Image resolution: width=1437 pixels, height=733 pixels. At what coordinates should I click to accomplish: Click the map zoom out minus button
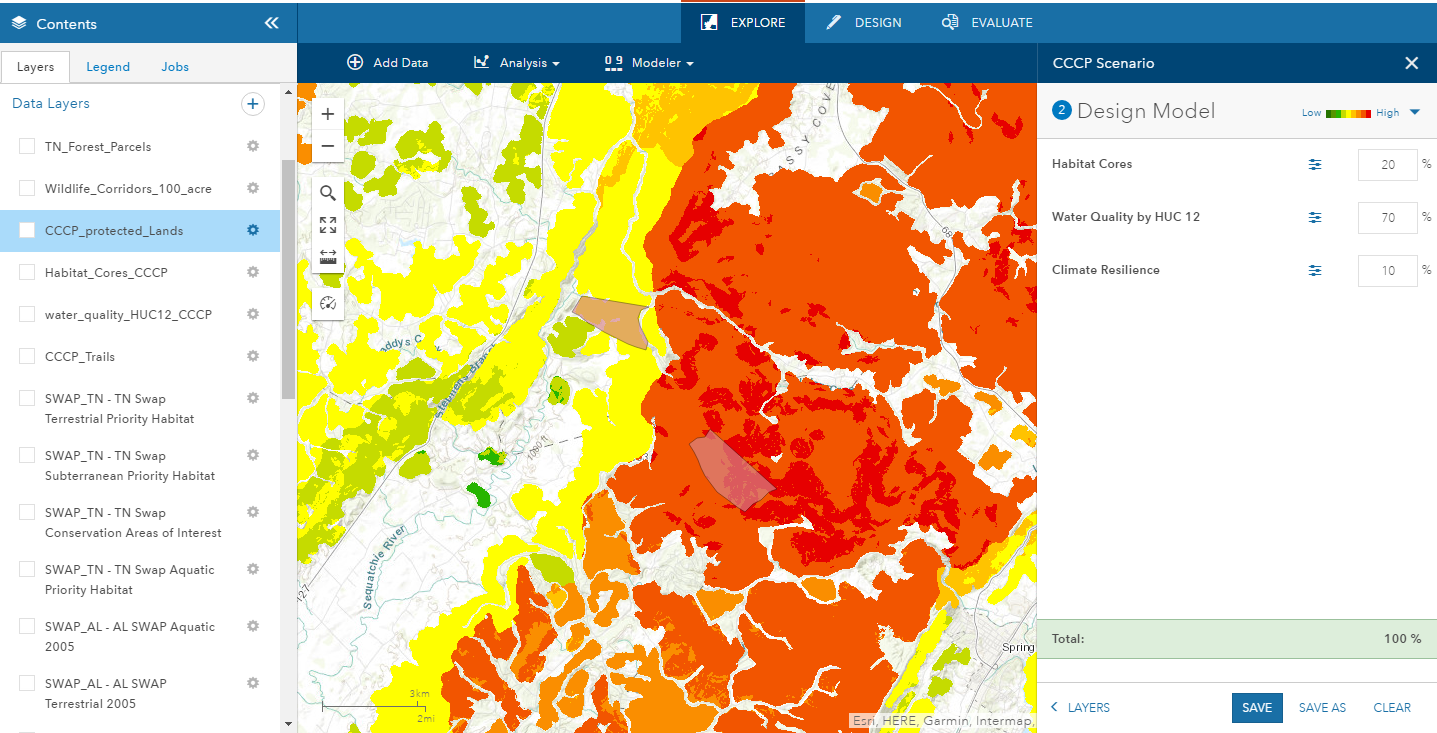(328, 146)
